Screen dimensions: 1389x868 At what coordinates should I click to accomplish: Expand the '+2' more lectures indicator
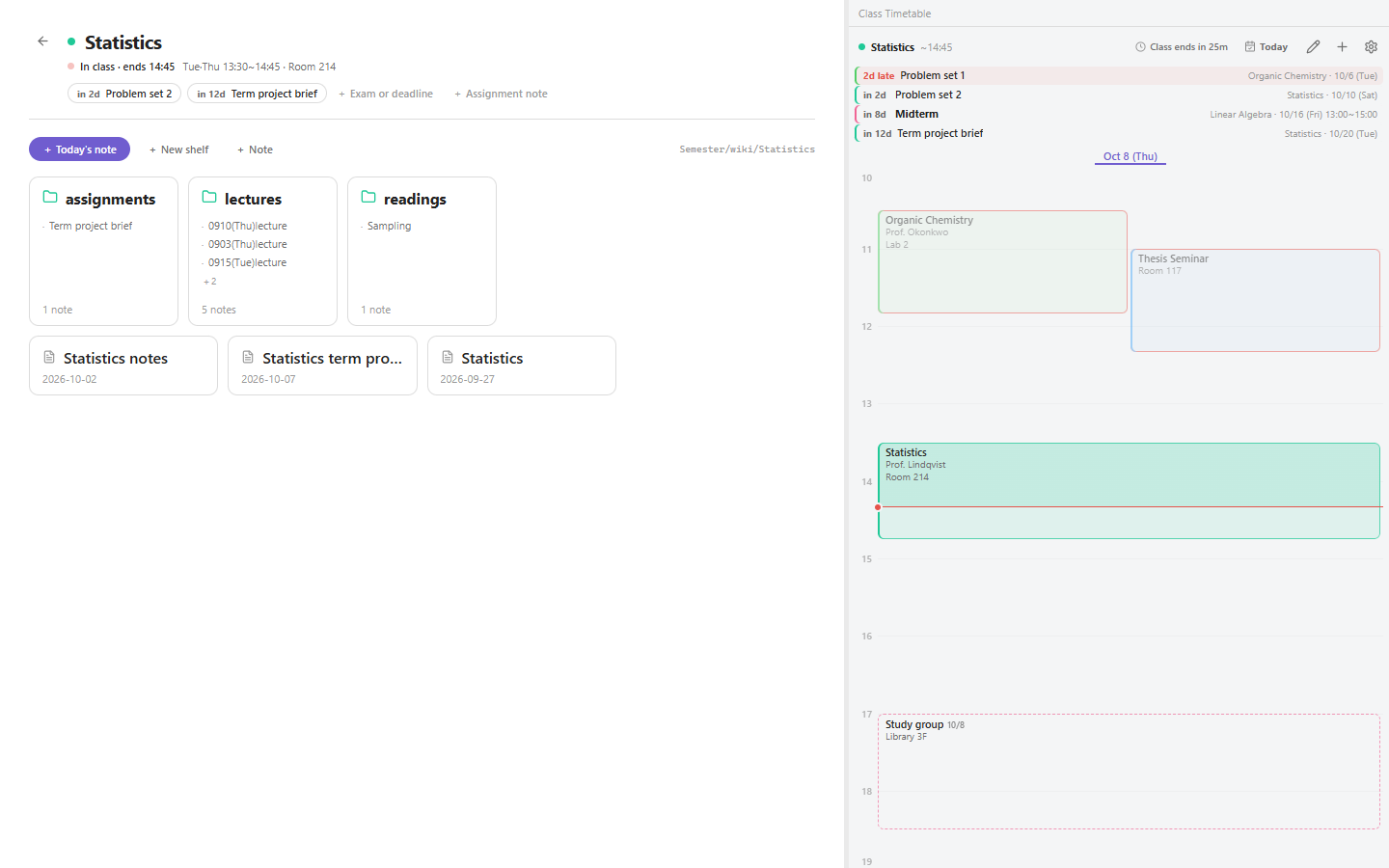[x=209, y=282]
